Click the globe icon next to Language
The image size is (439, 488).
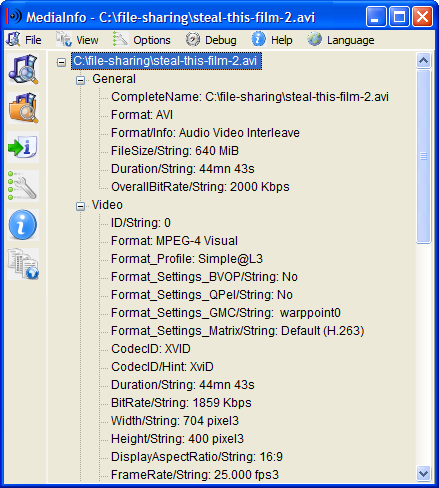point(314,39)
